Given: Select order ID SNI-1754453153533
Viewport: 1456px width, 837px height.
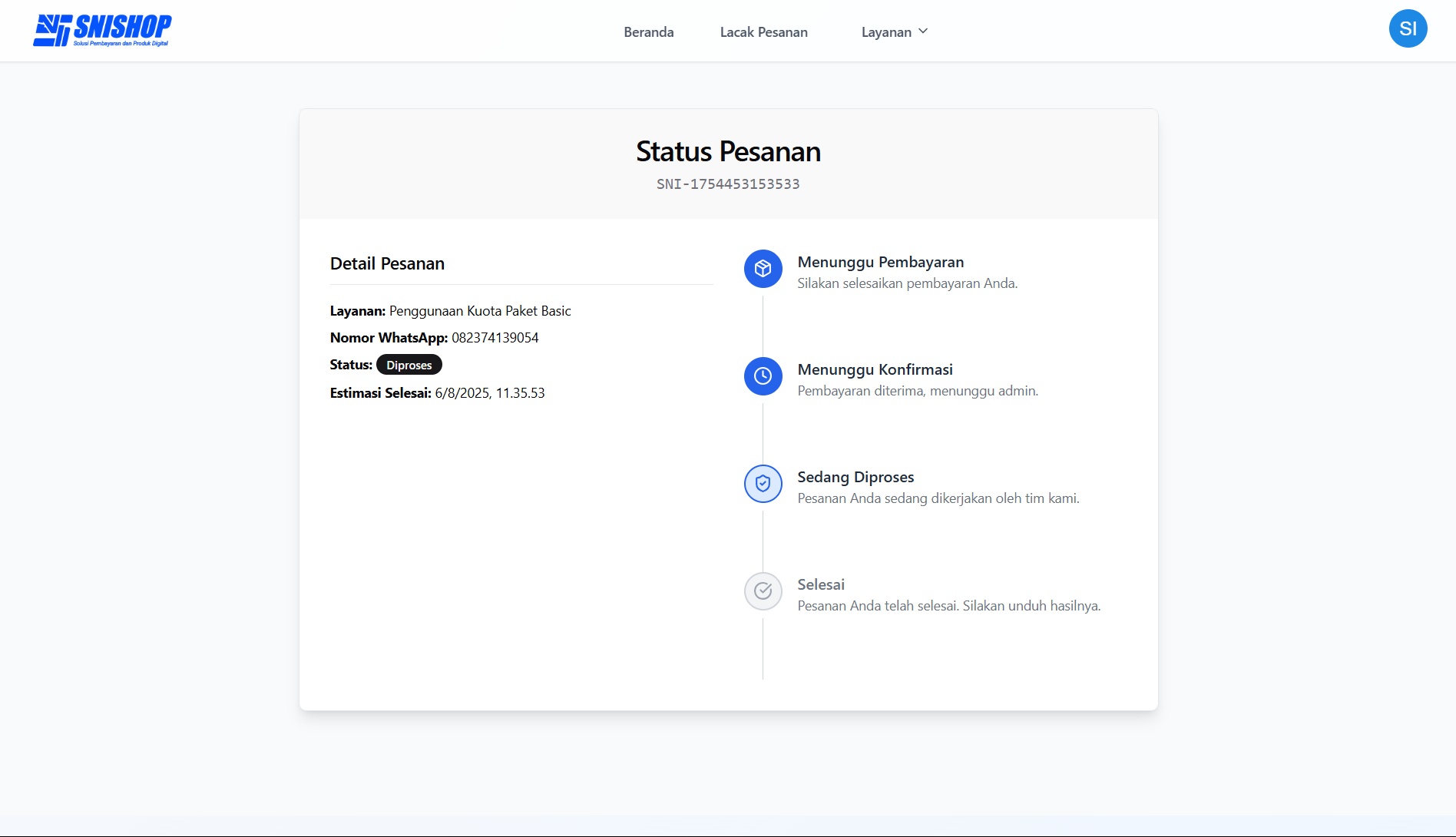Looking at the screenshot, I should (728, 184).
